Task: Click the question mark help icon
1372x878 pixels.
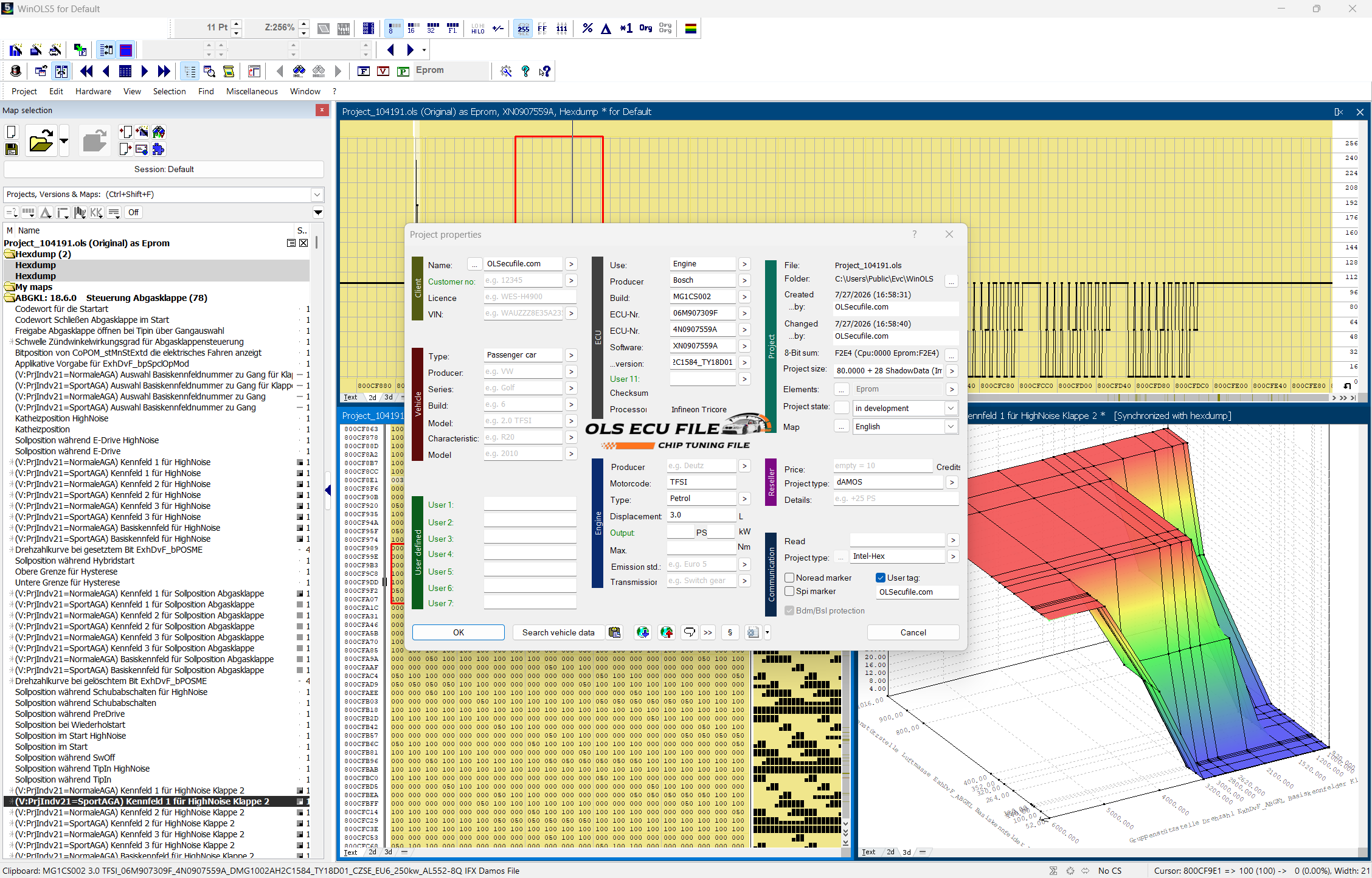Action: coord(525,71)
